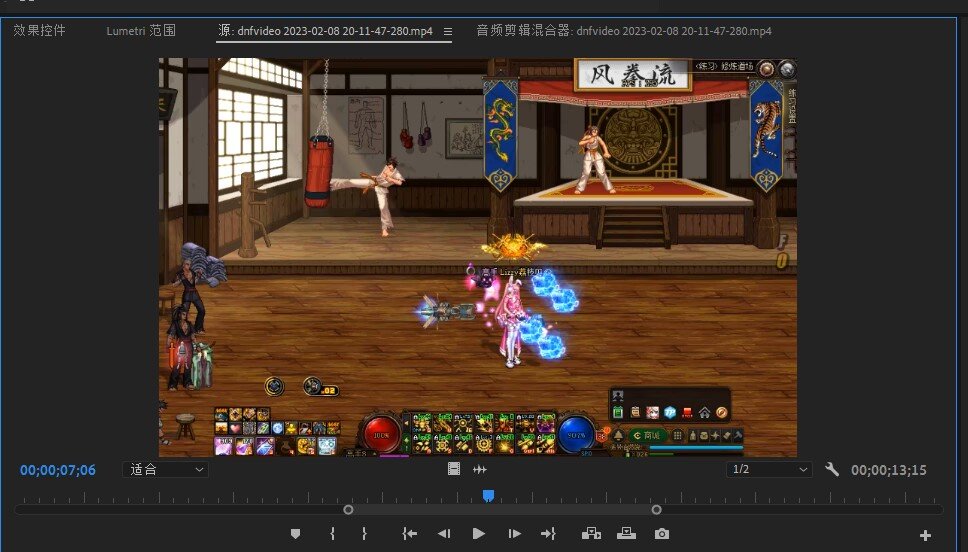968x552 pixels.
Task: Open the 1/2 playback resolution dropdown
Action: 769,469
